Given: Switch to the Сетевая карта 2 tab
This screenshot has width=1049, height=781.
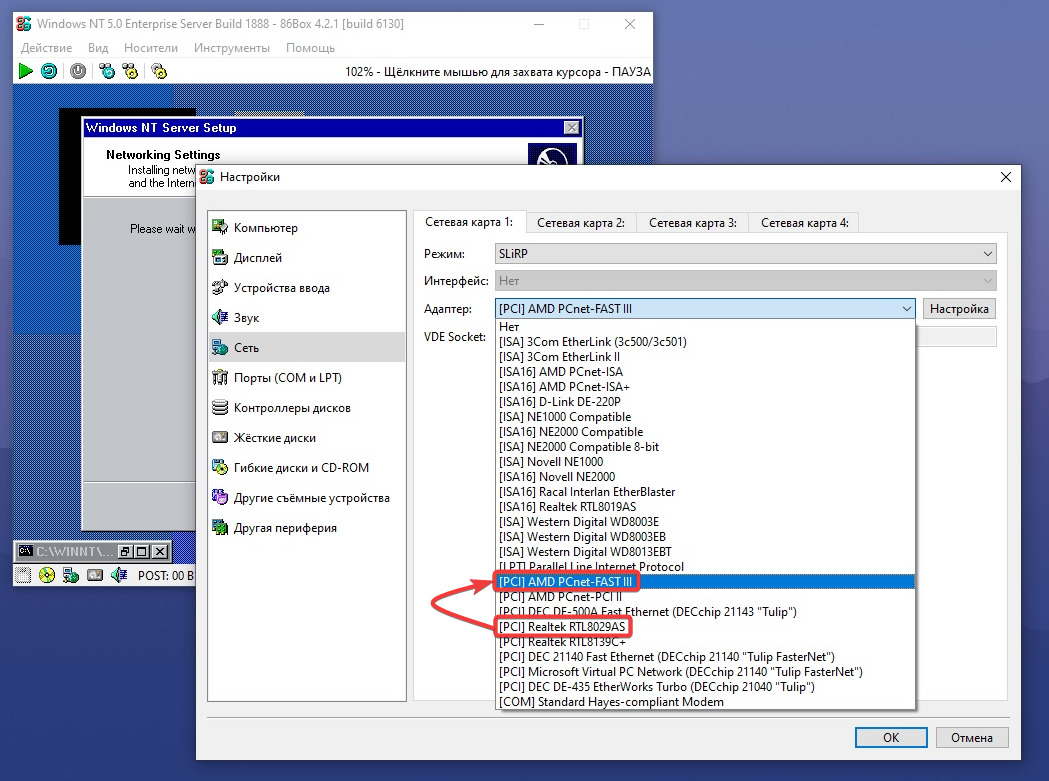Looking at the screenshot, I should (580, 223).
